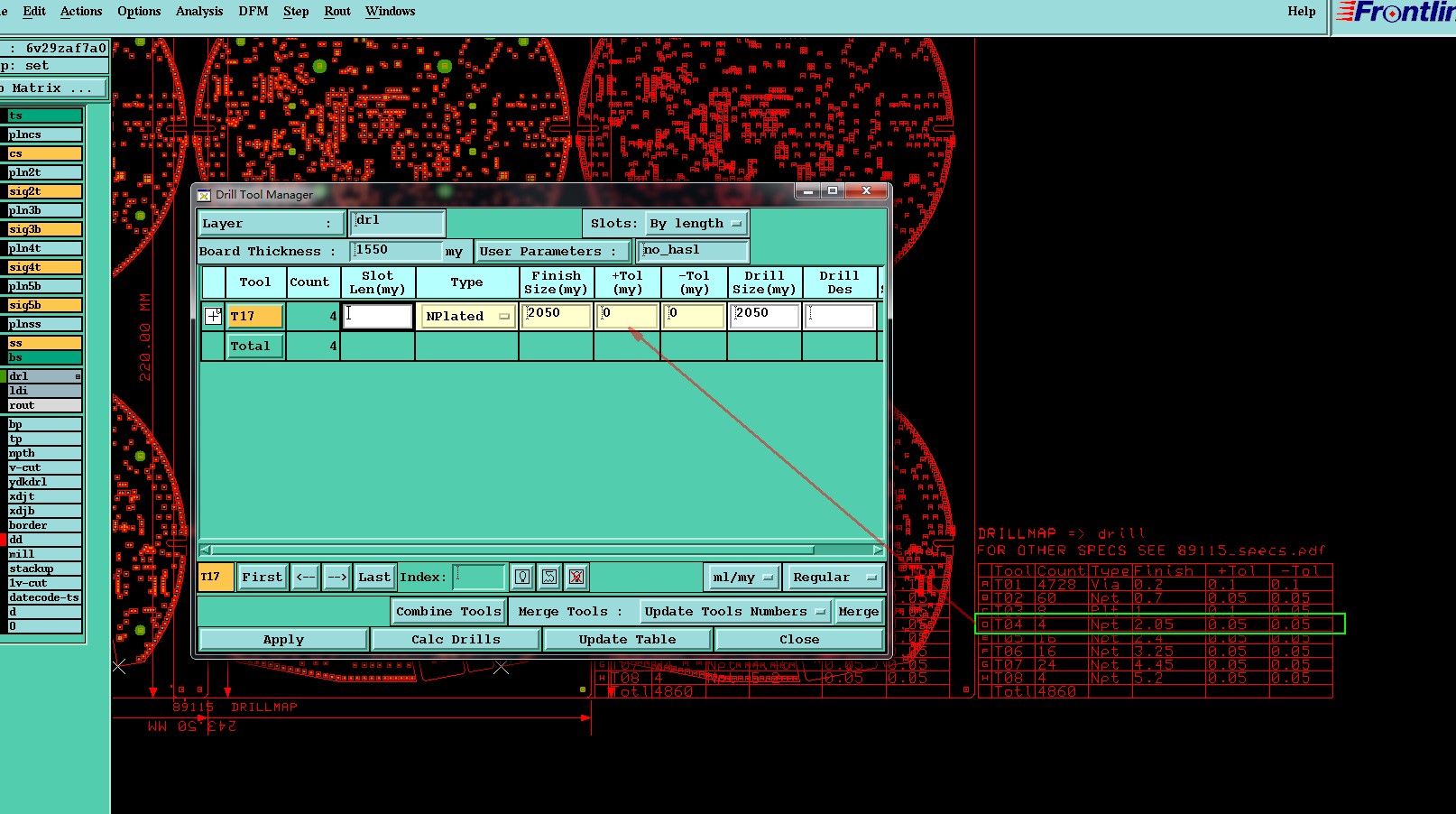Click the Calc Drills button
Viewport: 1456px width, 814px height.
point(456,639)
